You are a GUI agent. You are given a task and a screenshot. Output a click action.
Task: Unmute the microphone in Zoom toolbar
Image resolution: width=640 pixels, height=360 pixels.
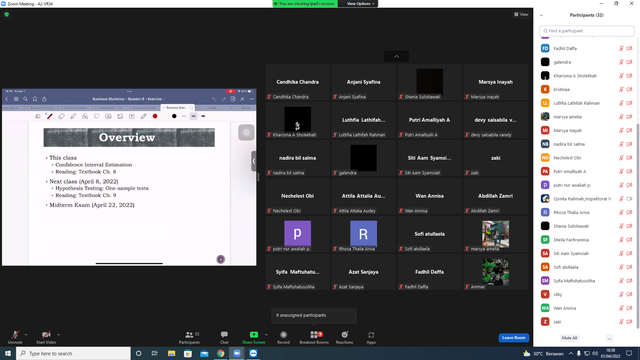coord(15,337)
